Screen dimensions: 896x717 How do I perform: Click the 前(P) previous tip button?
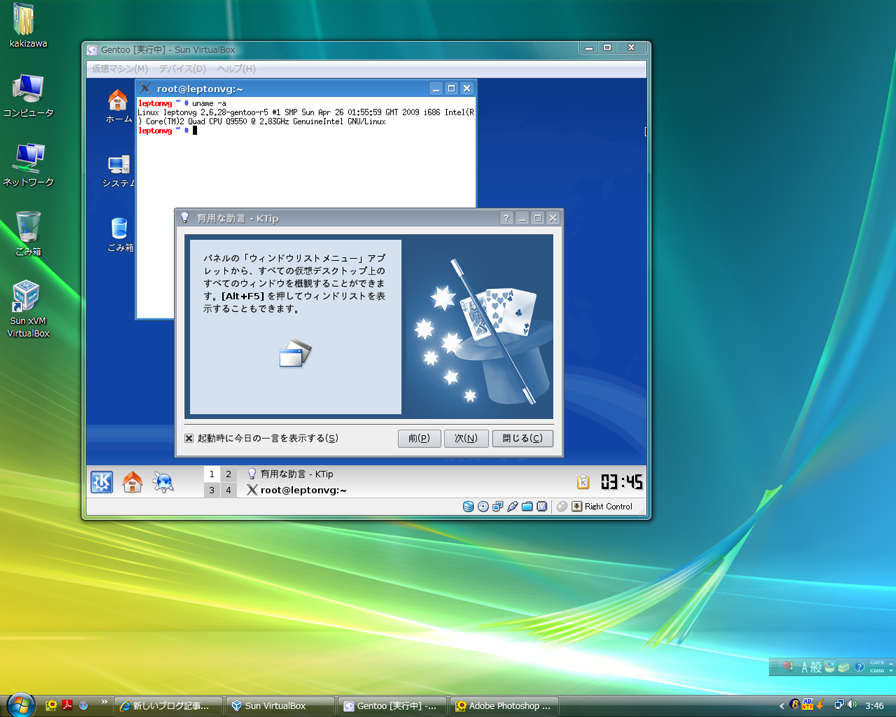(x=419, y=438)
